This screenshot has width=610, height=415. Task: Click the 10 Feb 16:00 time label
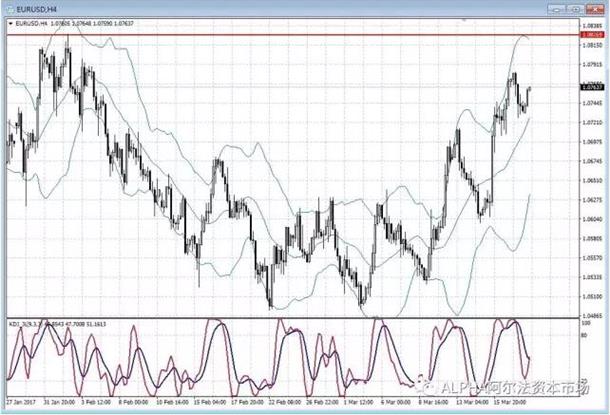[172, 402]
